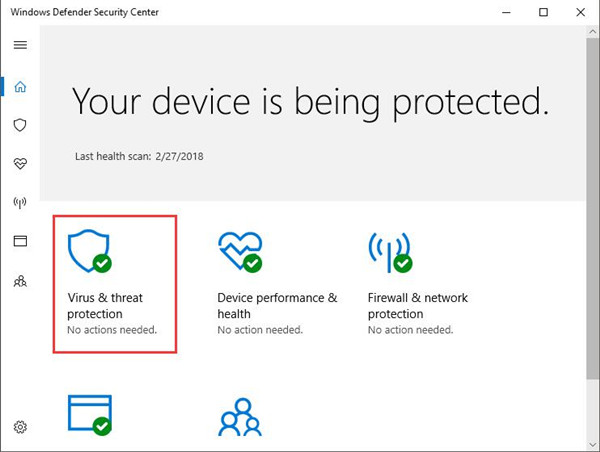Click the scrollbar down arrow
The height and width of the screenshot is (452, 600).
click(x=593, y=445)
